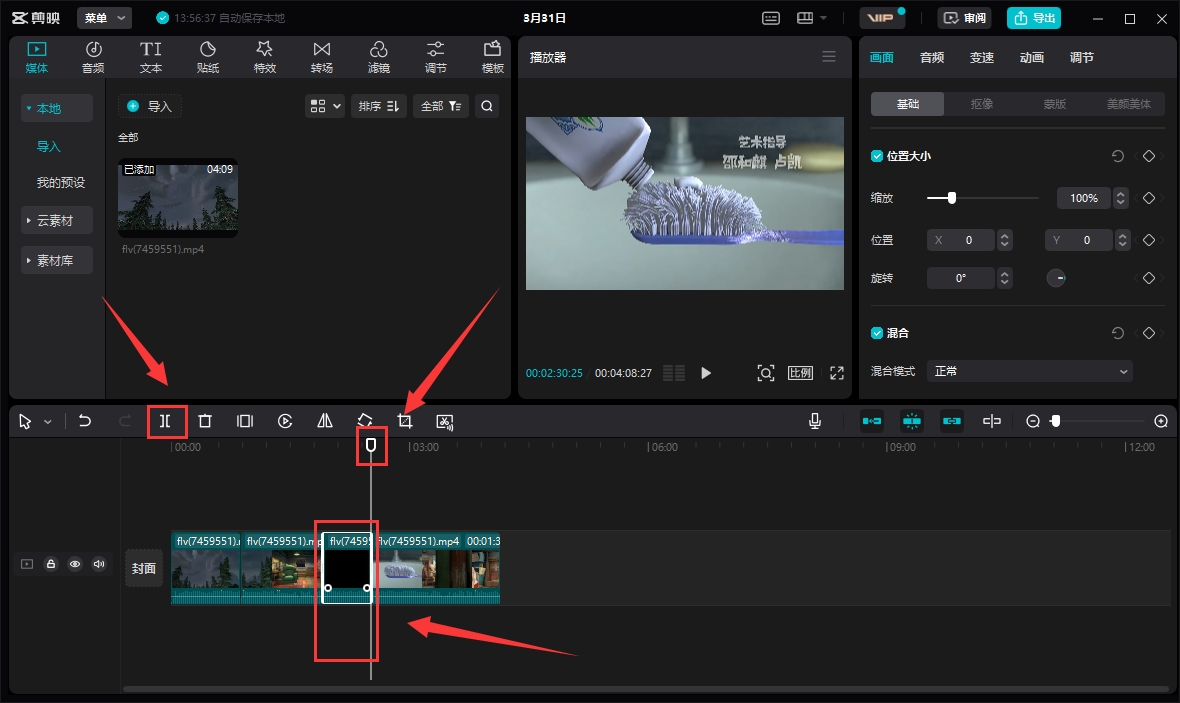1180x703 pixels.
Task: Open the 菜单 menu dropdown
Action: pos(105,17)
